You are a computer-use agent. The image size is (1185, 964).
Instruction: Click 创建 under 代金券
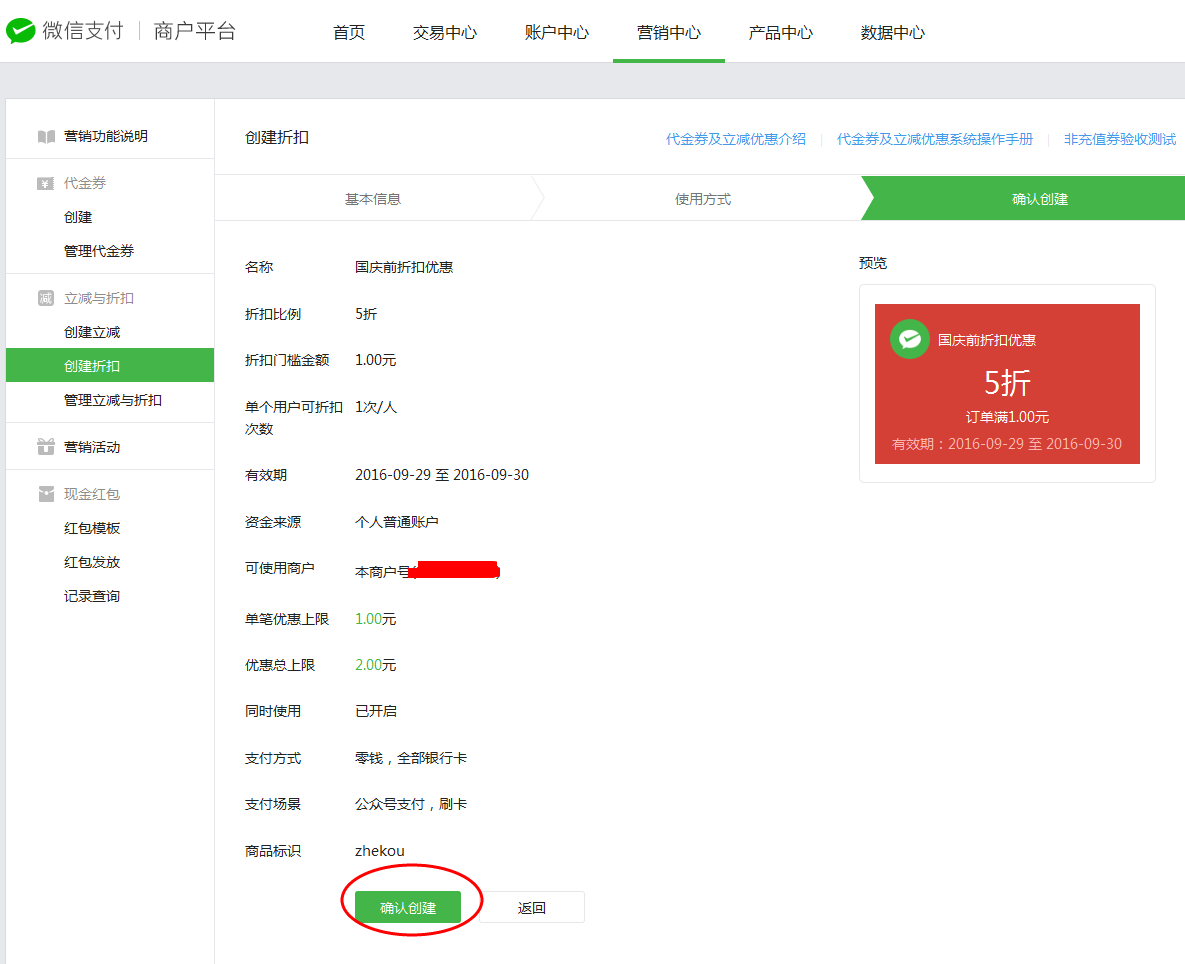(78, 218)
